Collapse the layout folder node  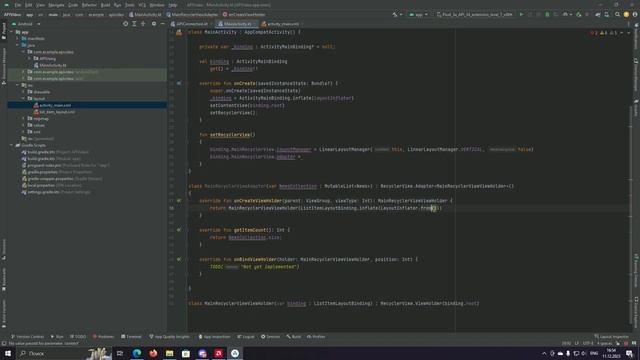coord(24,98)
